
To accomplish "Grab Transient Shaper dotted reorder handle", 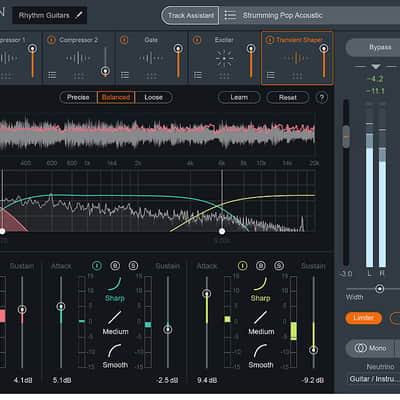I will (x=297, y=76).
